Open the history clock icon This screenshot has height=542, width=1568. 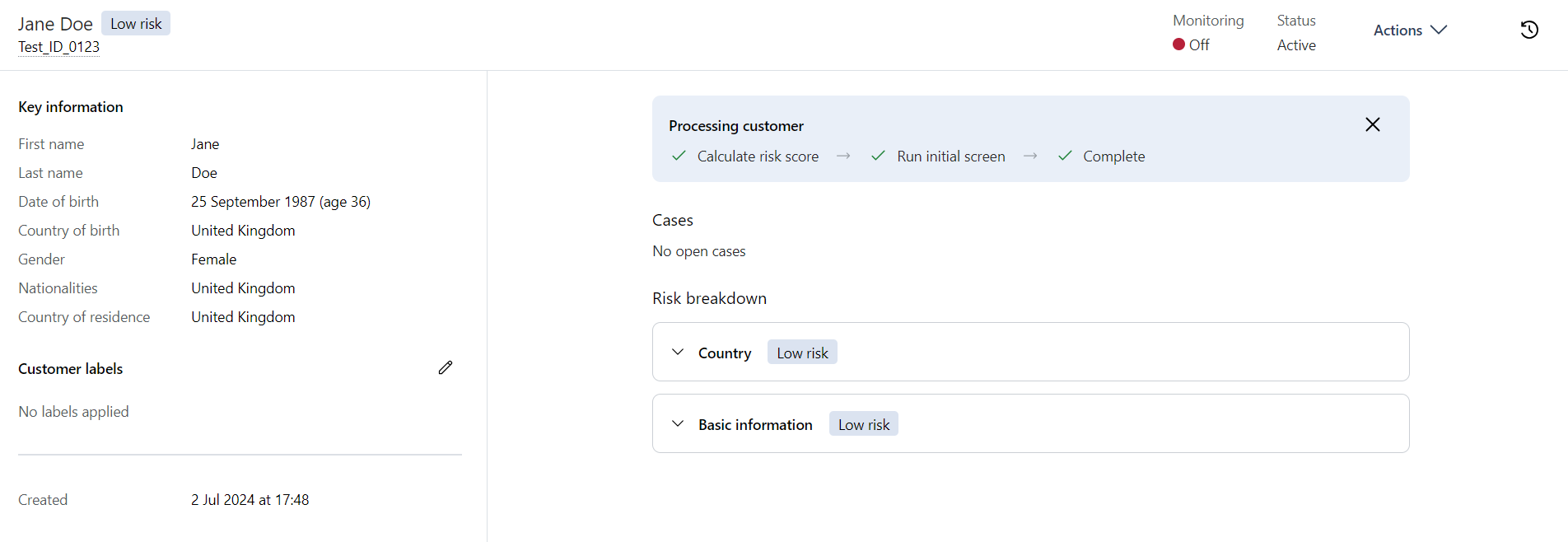pos(1528,30)
